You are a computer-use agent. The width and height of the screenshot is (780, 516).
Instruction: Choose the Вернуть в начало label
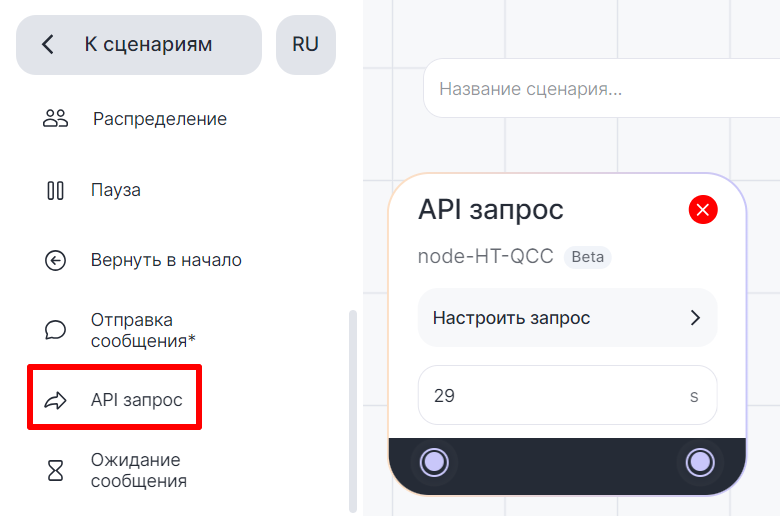coord(166,261)
